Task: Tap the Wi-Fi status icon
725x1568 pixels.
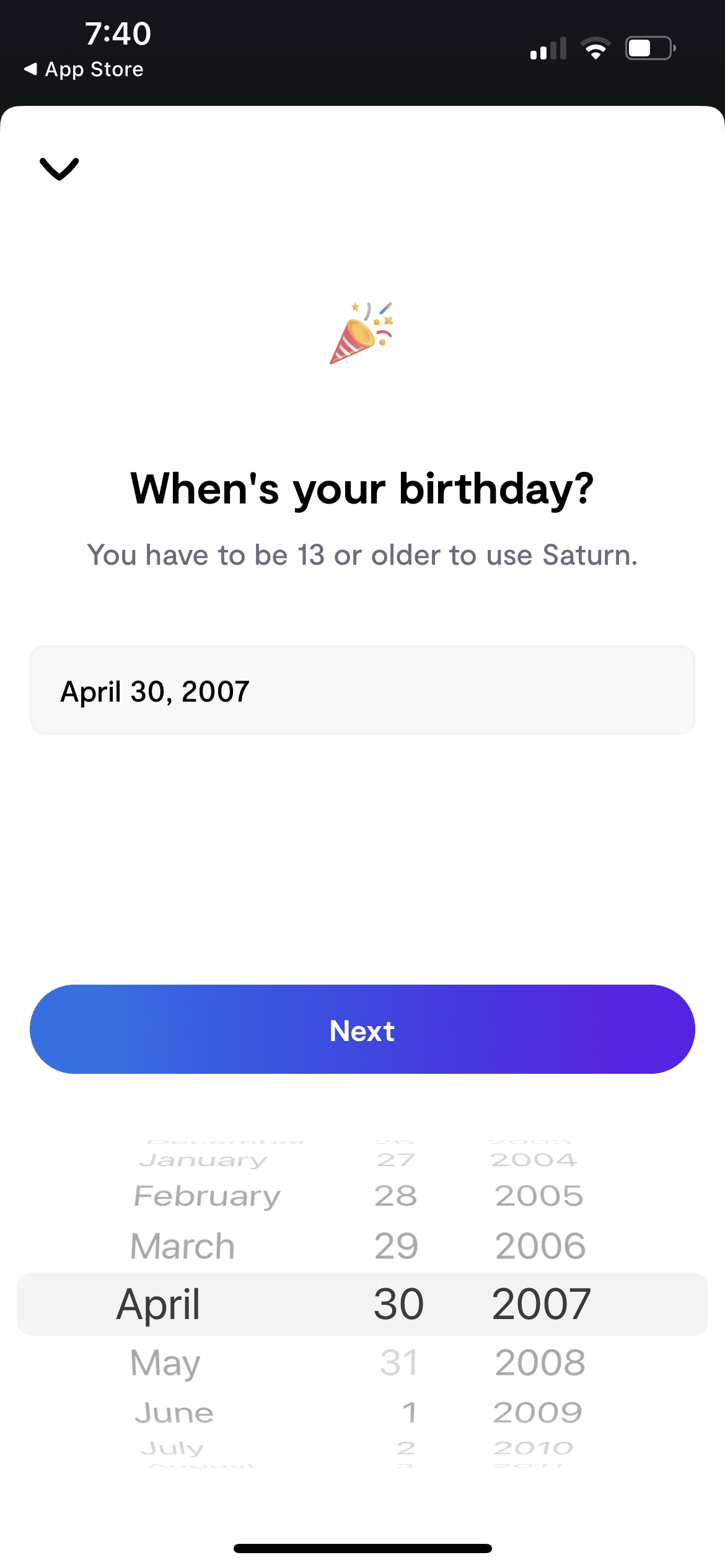Action: pyautogui.click(x=595, y=48)
